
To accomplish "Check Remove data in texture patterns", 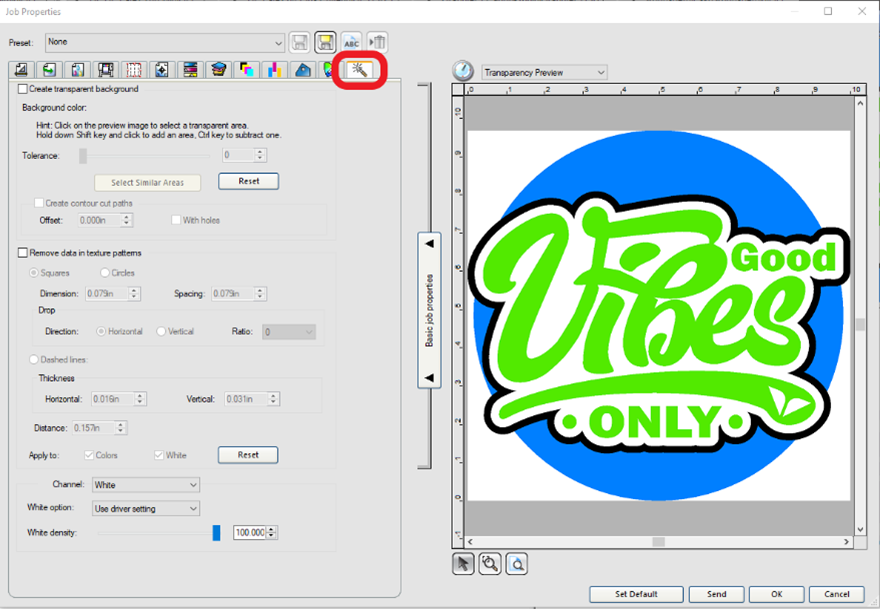I will 23,253.
